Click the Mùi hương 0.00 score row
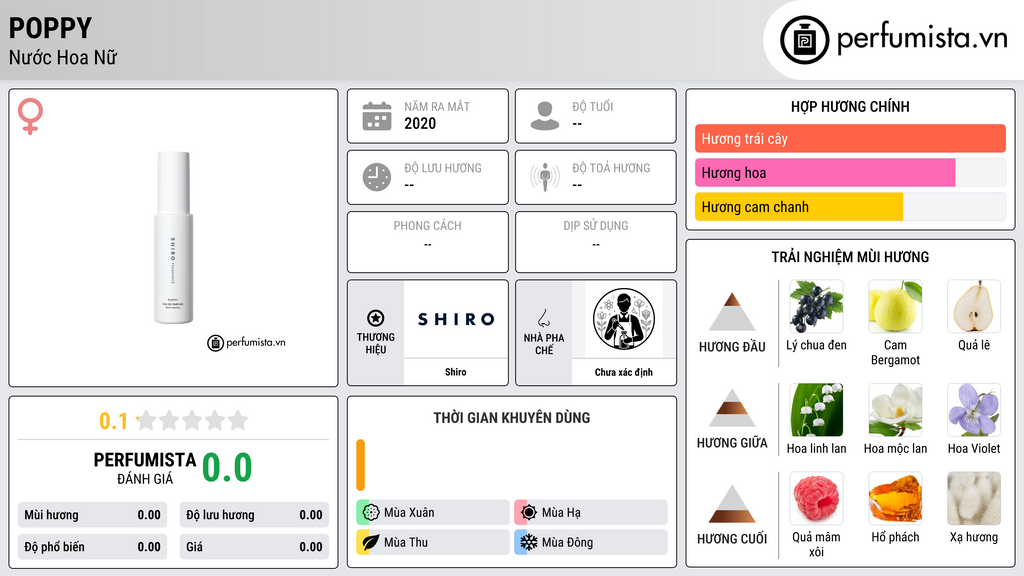 92,515
